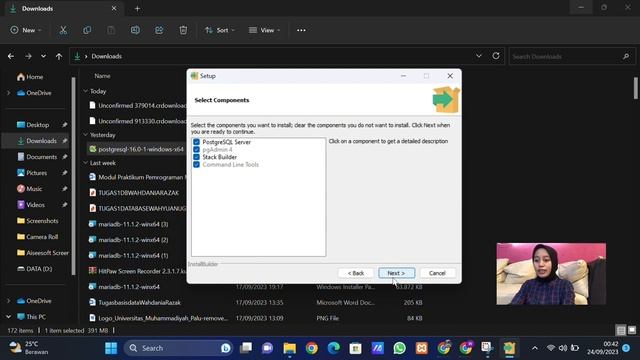Click the Share icon in Explorer toolbar
The height and width of the screenshot is (360, 640).
click(159, 30)
